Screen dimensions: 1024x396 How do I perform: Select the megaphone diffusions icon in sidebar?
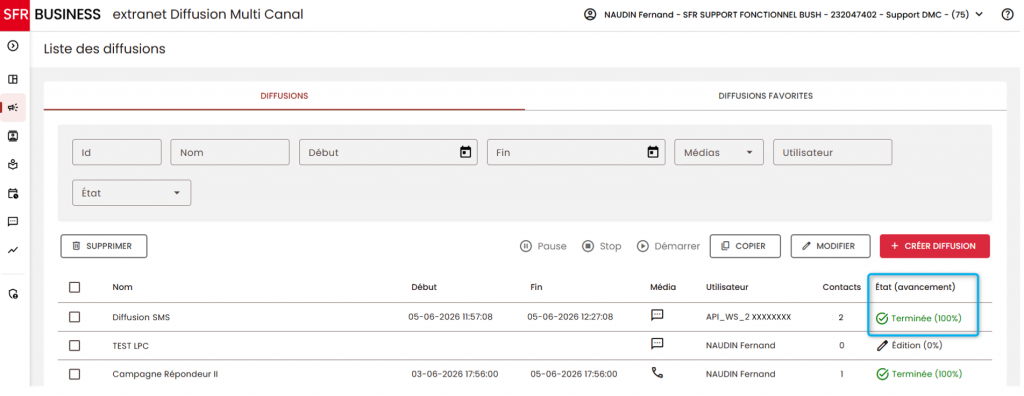12,108
